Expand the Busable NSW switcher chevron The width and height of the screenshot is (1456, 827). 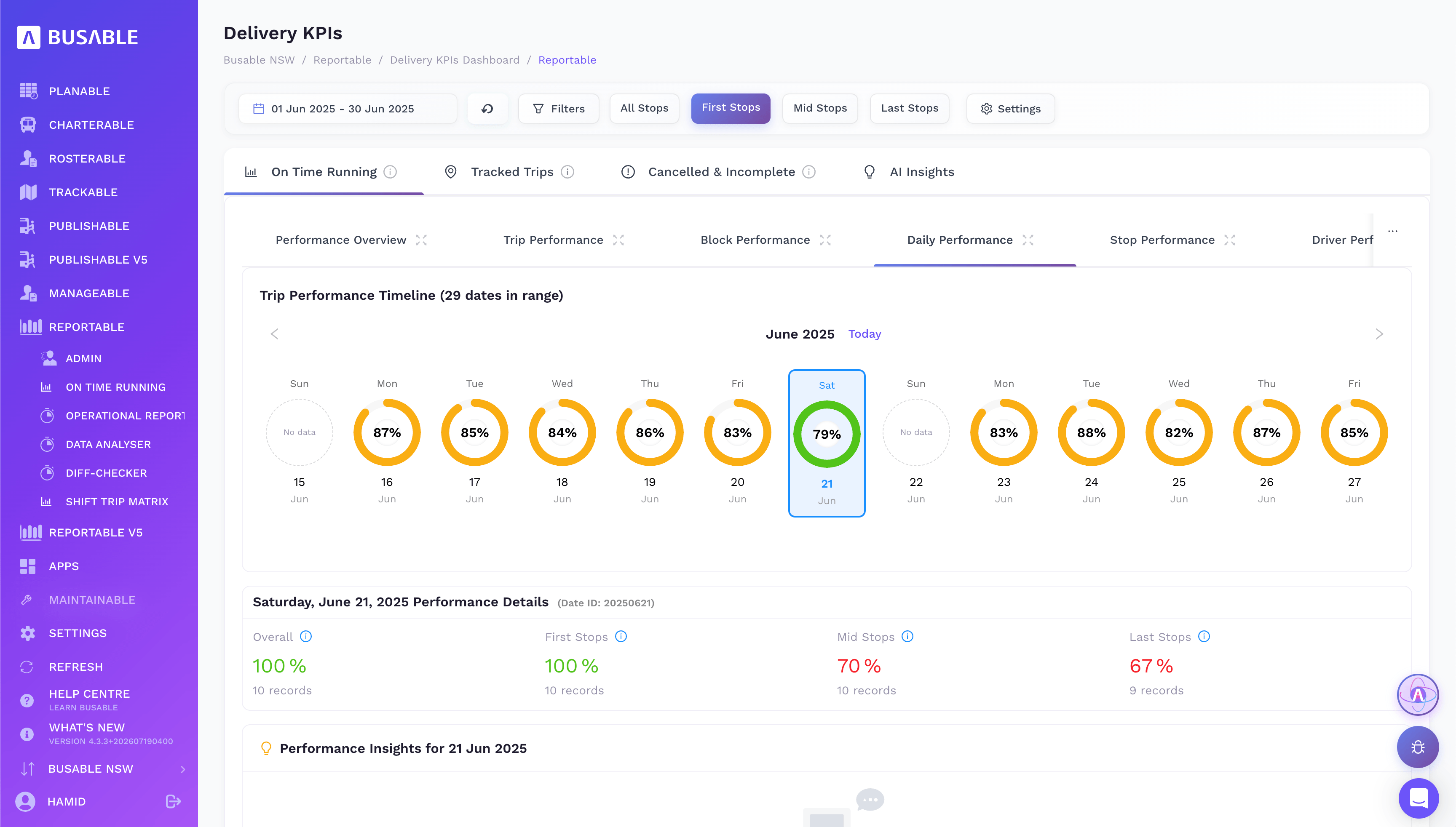click(x=183, y=769)
